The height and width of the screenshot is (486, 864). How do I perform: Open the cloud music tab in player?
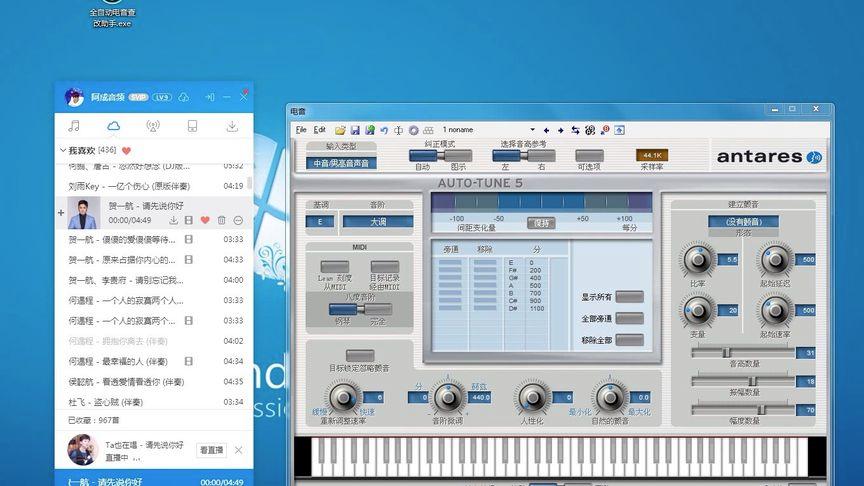(x=113, y=126)
